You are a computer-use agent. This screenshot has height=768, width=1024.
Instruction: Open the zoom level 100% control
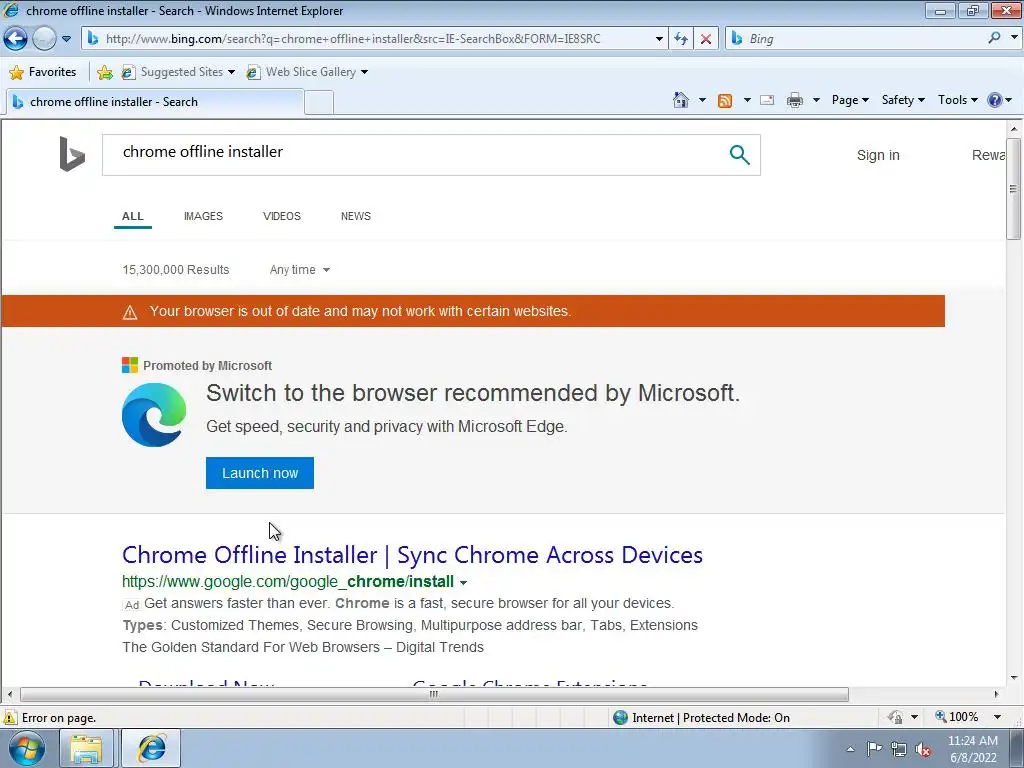[x=958, y=717]
